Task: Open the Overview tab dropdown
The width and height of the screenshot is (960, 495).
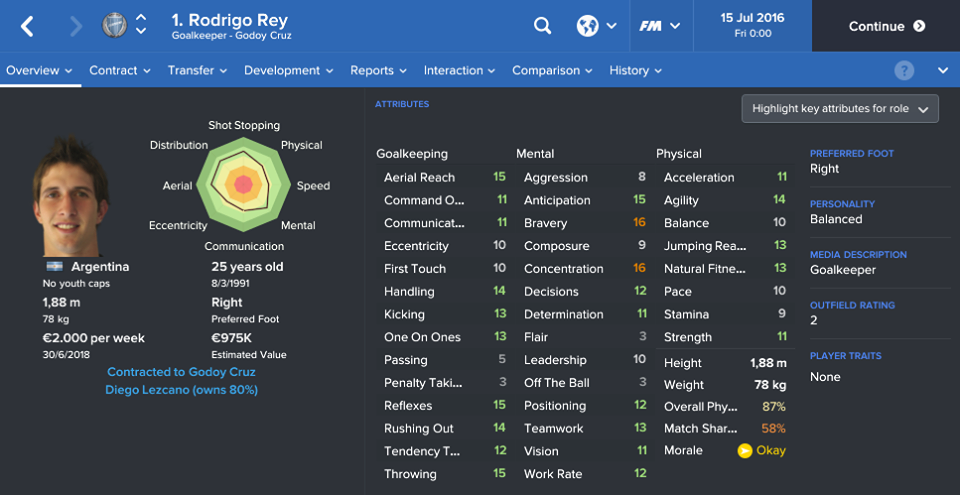Action: 40,70
